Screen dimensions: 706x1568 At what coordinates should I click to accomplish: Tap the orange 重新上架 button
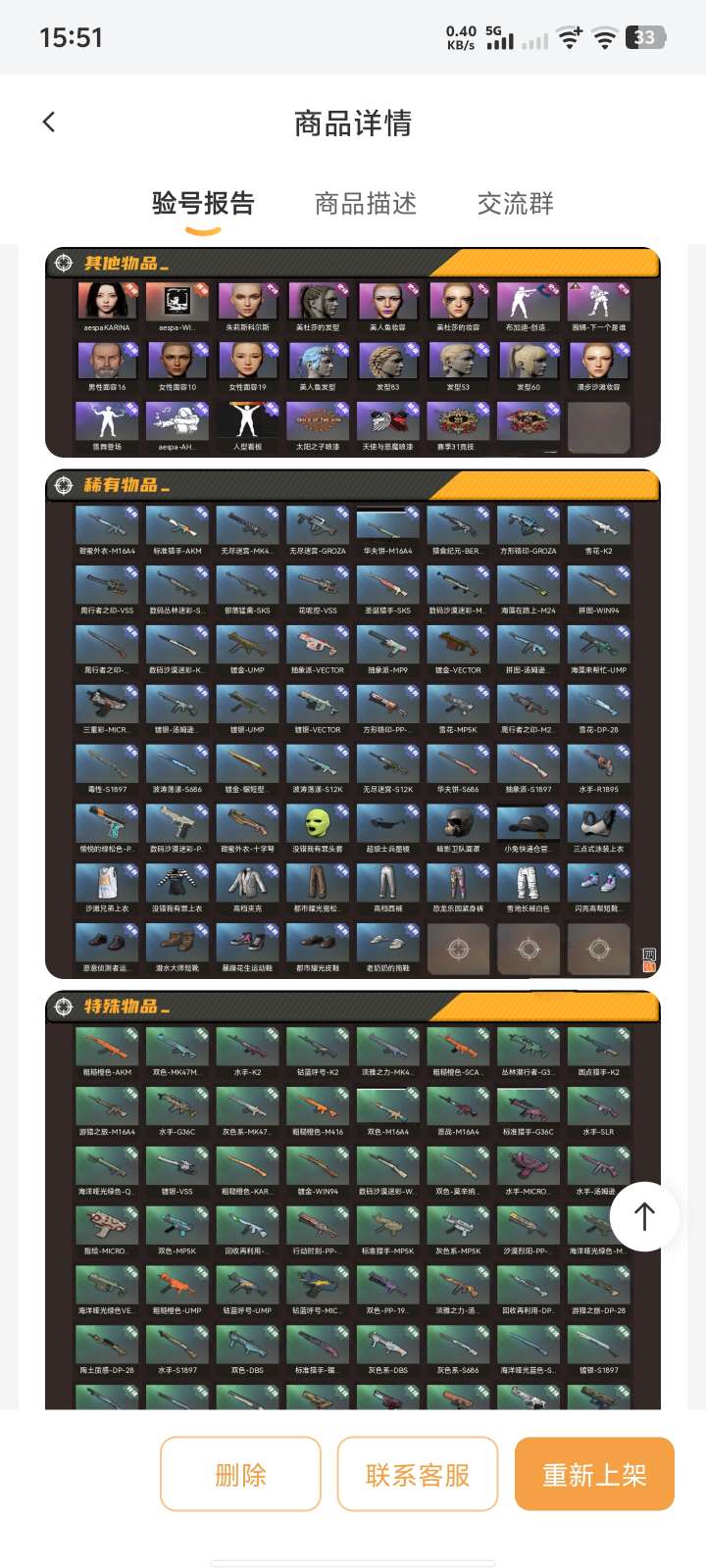tap(594, 1474)
